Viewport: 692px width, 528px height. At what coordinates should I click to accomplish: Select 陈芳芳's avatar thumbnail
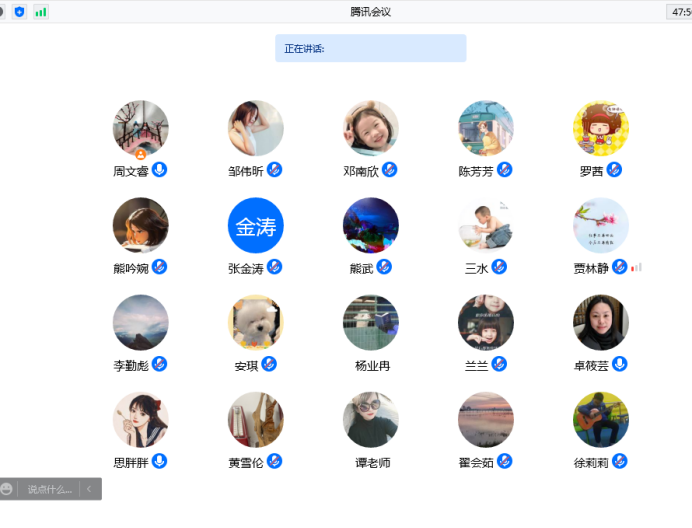click(486, 128)
